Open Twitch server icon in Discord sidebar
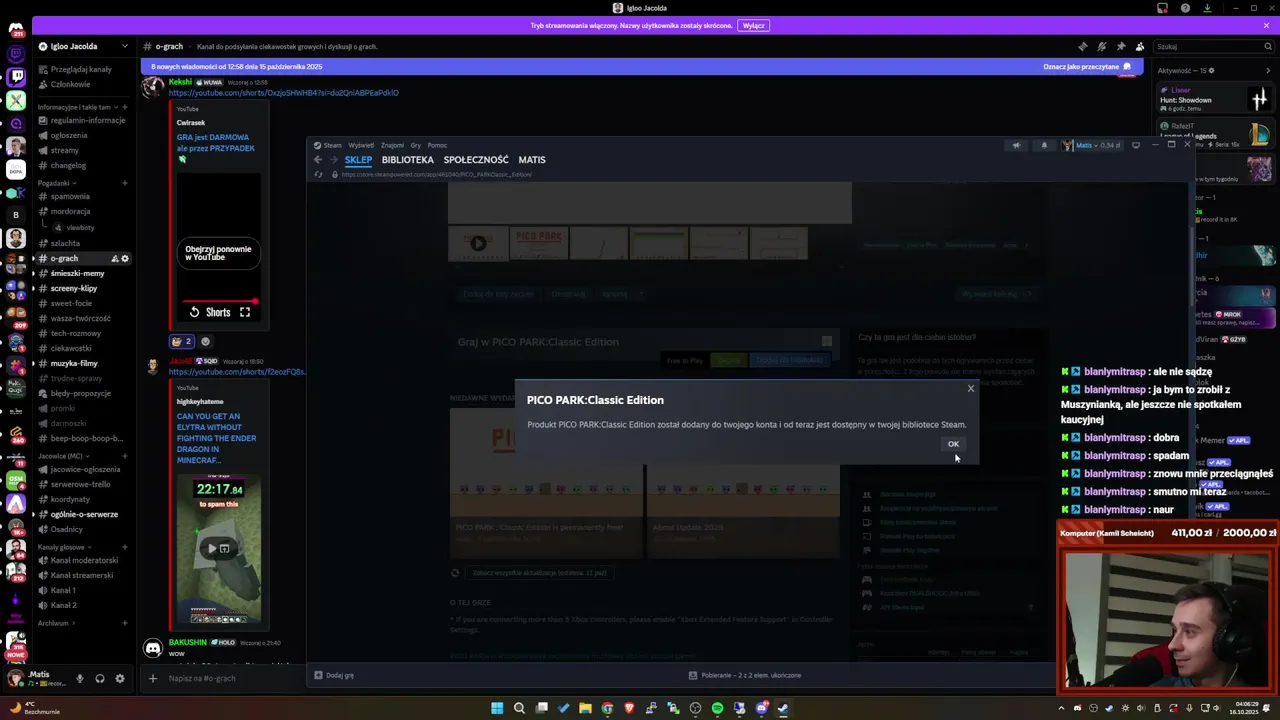1280x720 pixels. click(x=16, y=76)
